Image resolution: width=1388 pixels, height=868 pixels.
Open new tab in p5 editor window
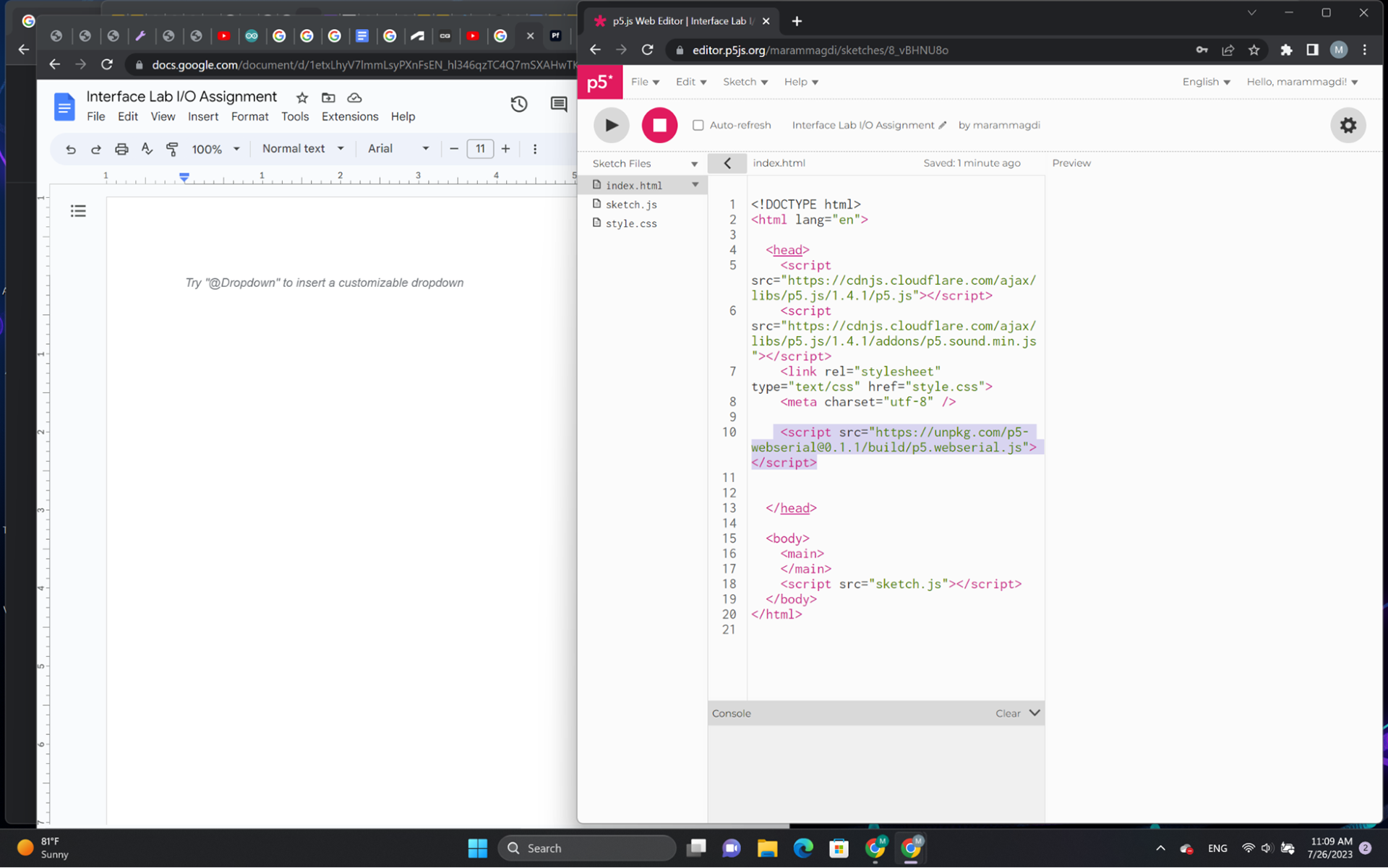coord(797,21)
